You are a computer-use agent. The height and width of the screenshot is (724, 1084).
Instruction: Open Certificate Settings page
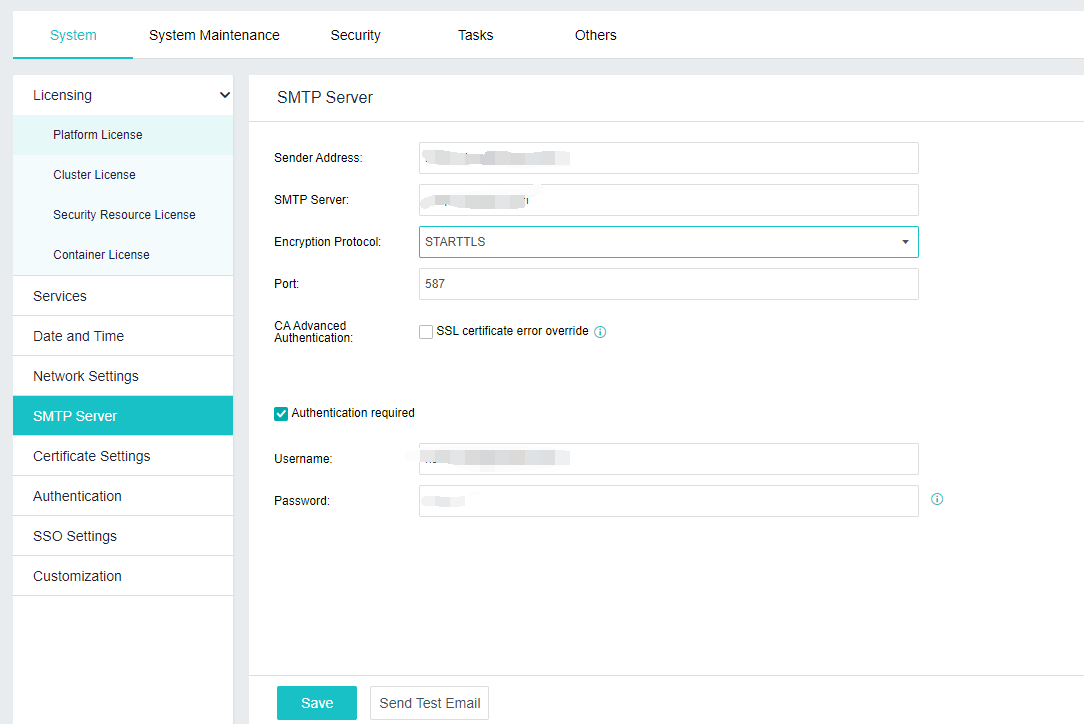pos(92,456)
